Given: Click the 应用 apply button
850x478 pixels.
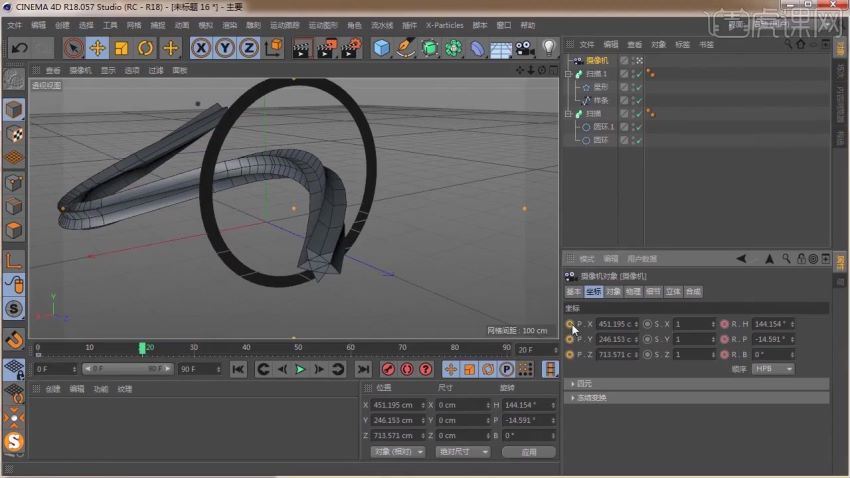Looking at the screenshot, I should [x=529, y=452].
